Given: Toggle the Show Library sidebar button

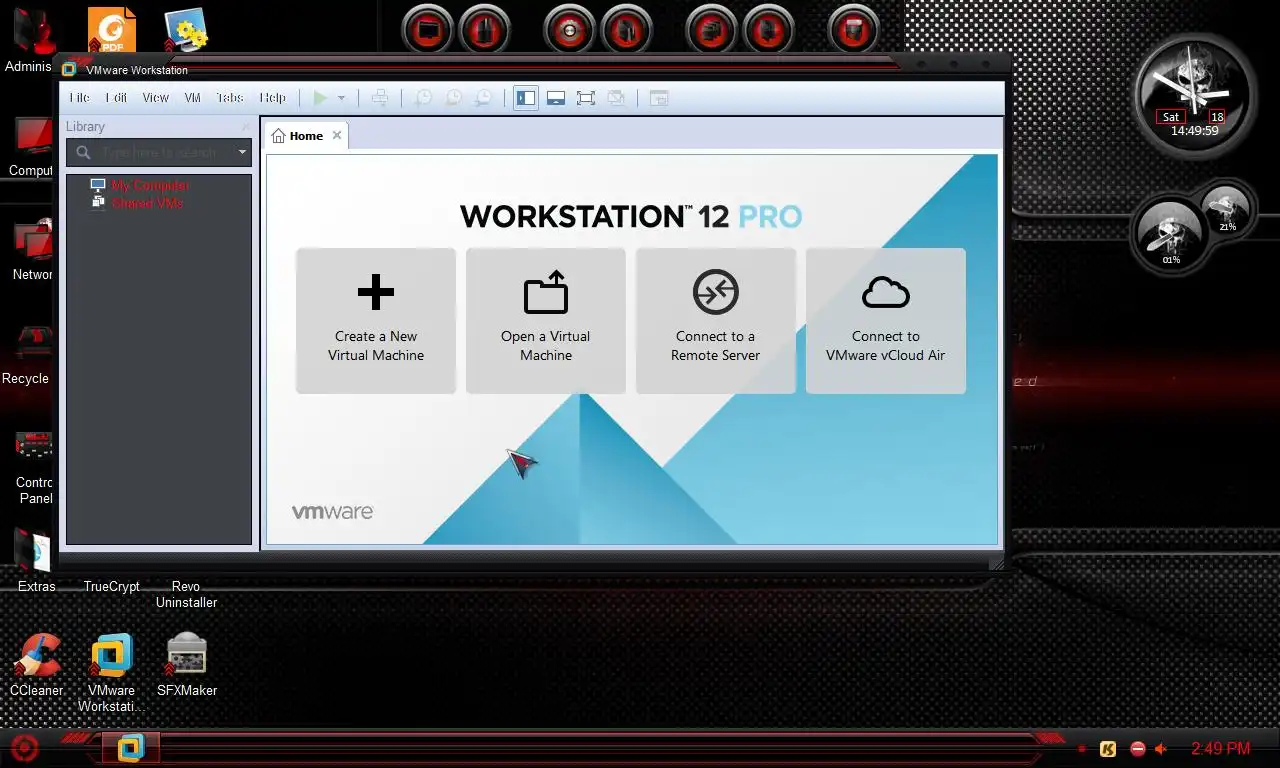Looking at the screenshot, I should pyautogui.click(x=526, y=98).
